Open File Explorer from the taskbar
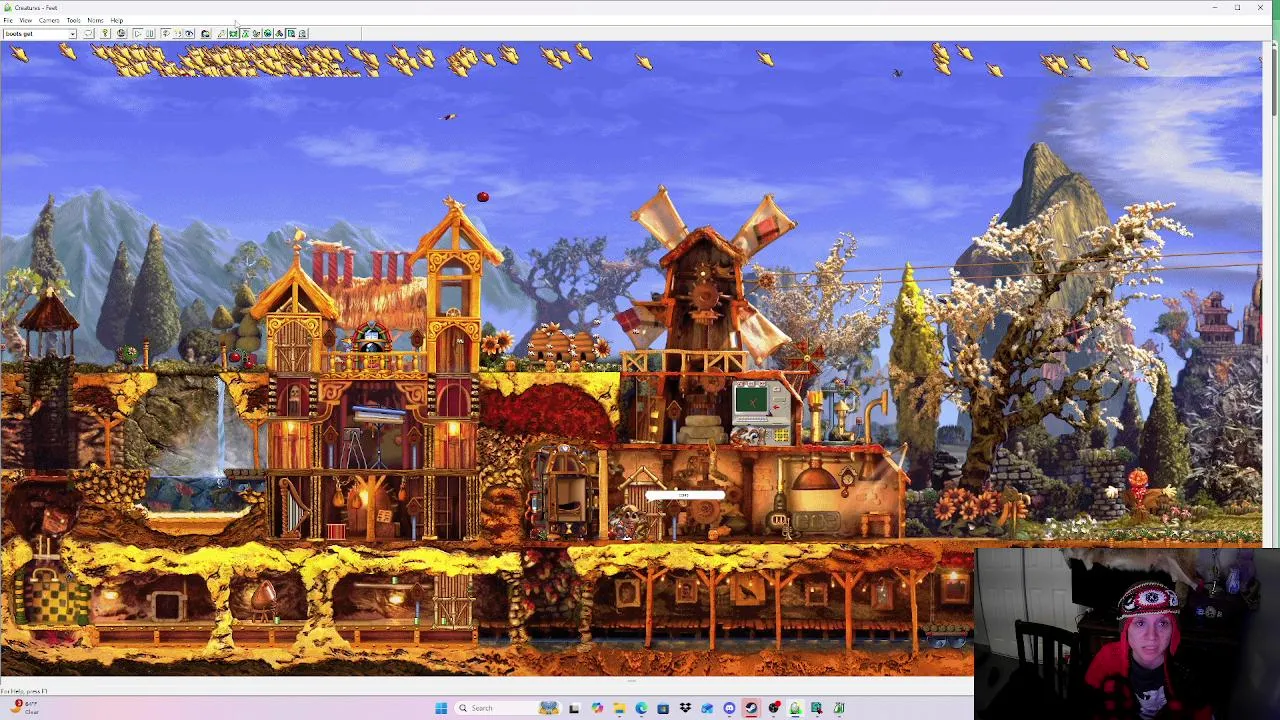The height and width of the screenshot is (720, 1280). [x=620, y=708]
